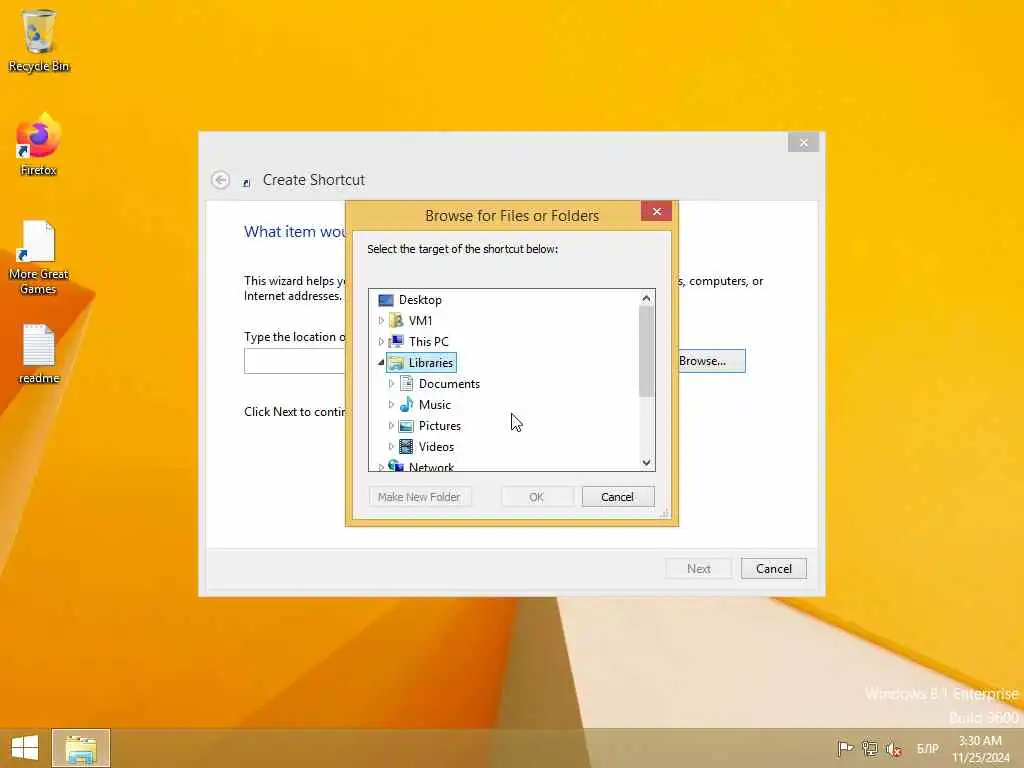
Task: Open the taskbar clock and date
Action: (980, 749)
